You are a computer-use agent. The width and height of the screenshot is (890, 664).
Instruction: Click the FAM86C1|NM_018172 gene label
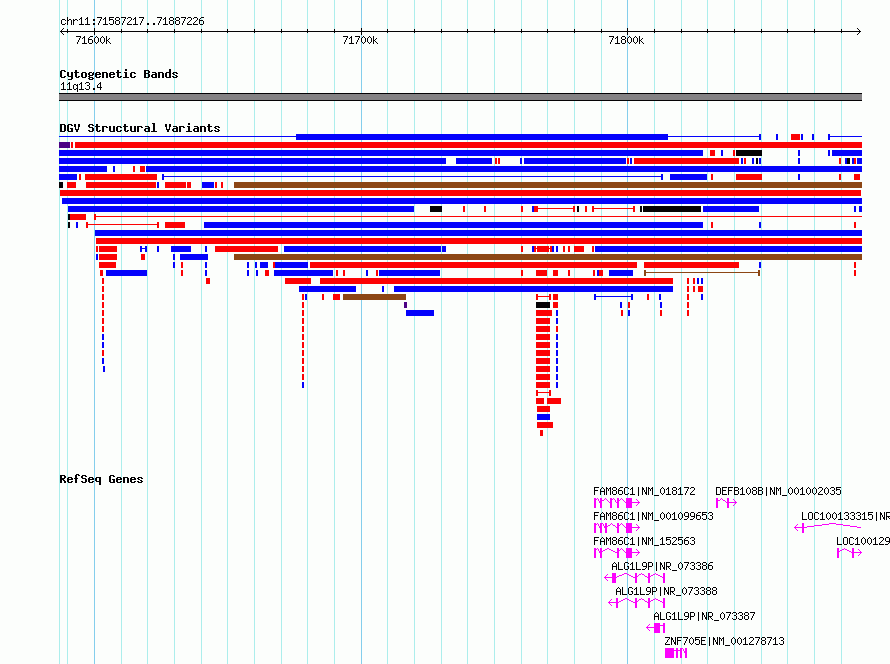coord(644,491)
